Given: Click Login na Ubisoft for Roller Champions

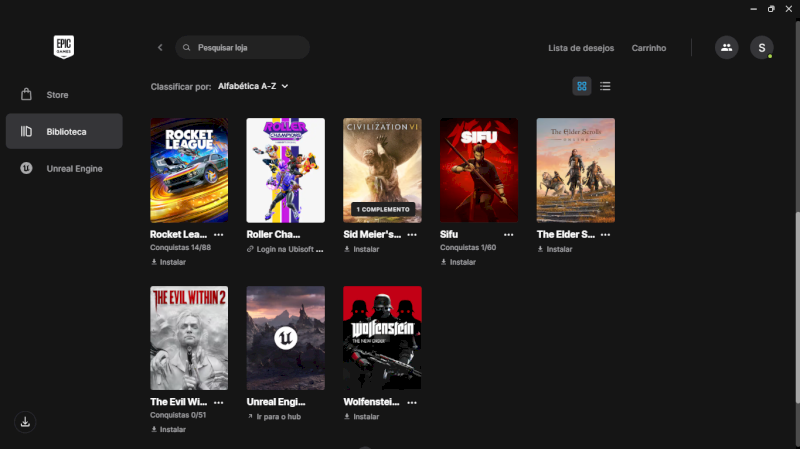Looking at the screenshot, I should tap(285, 250).
